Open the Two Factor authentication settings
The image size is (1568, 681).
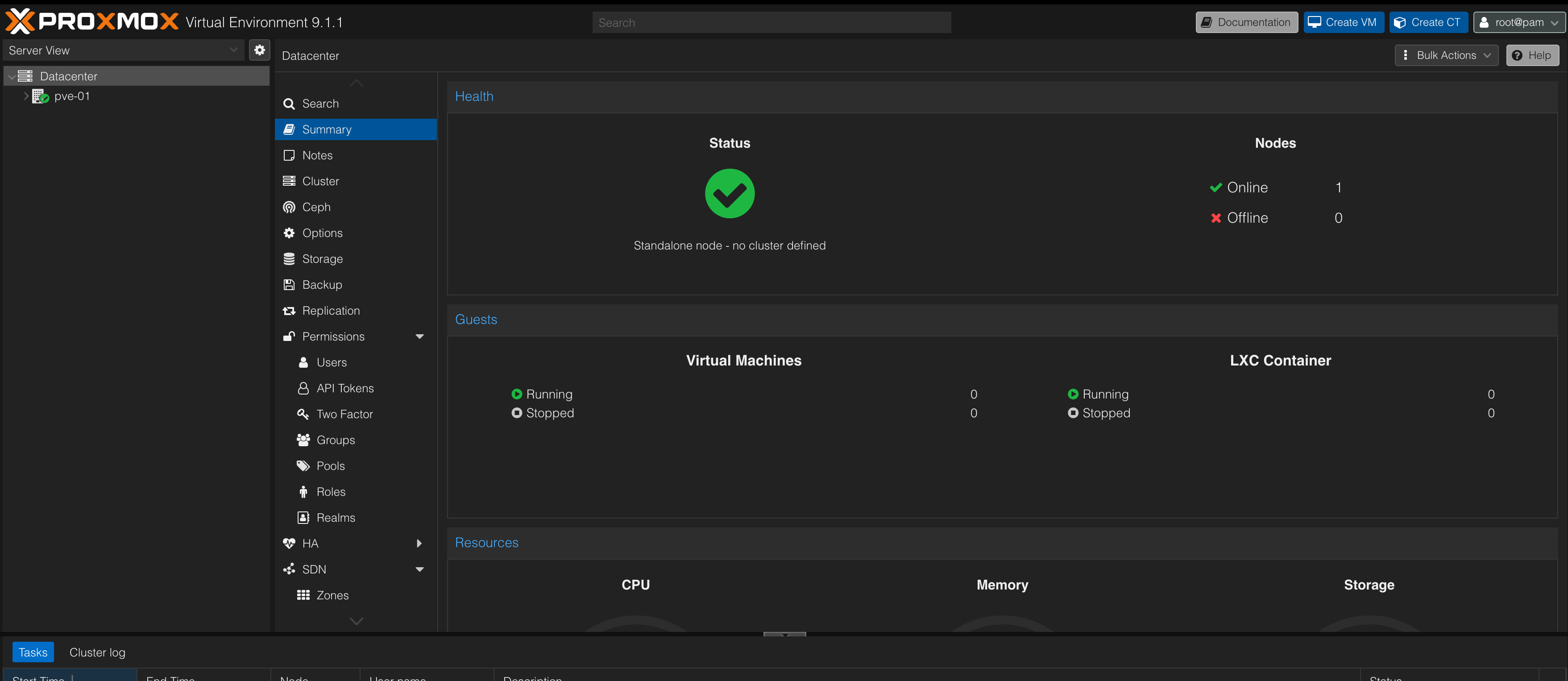344,414
